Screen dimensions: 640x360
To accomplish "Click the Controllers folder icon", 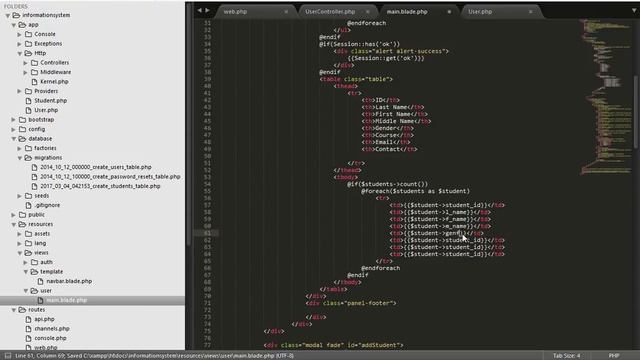I will click(x=34, y=63).
